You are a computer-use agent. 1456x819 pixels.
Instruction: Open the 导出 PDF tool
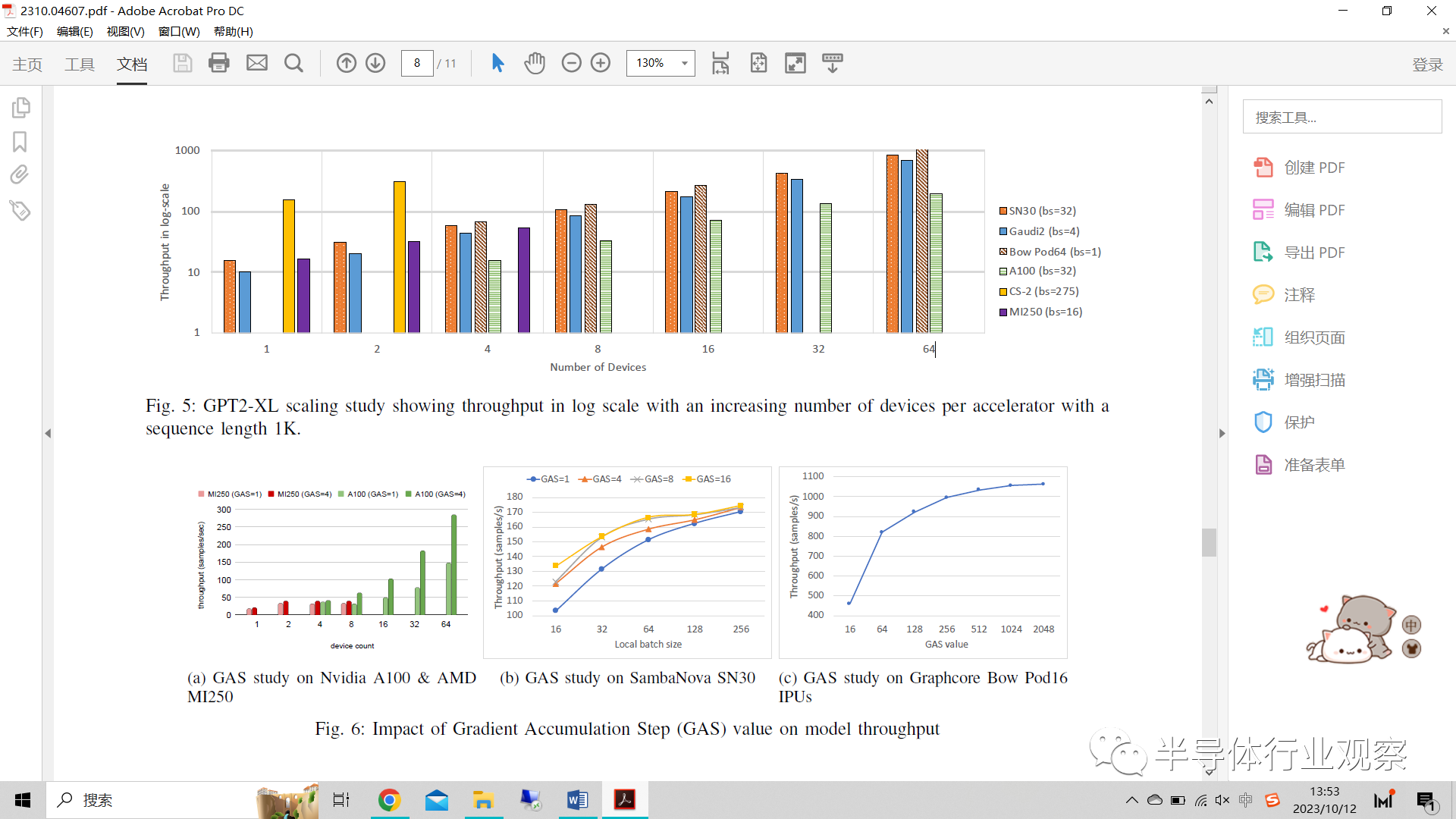[x=1299, y=253]
